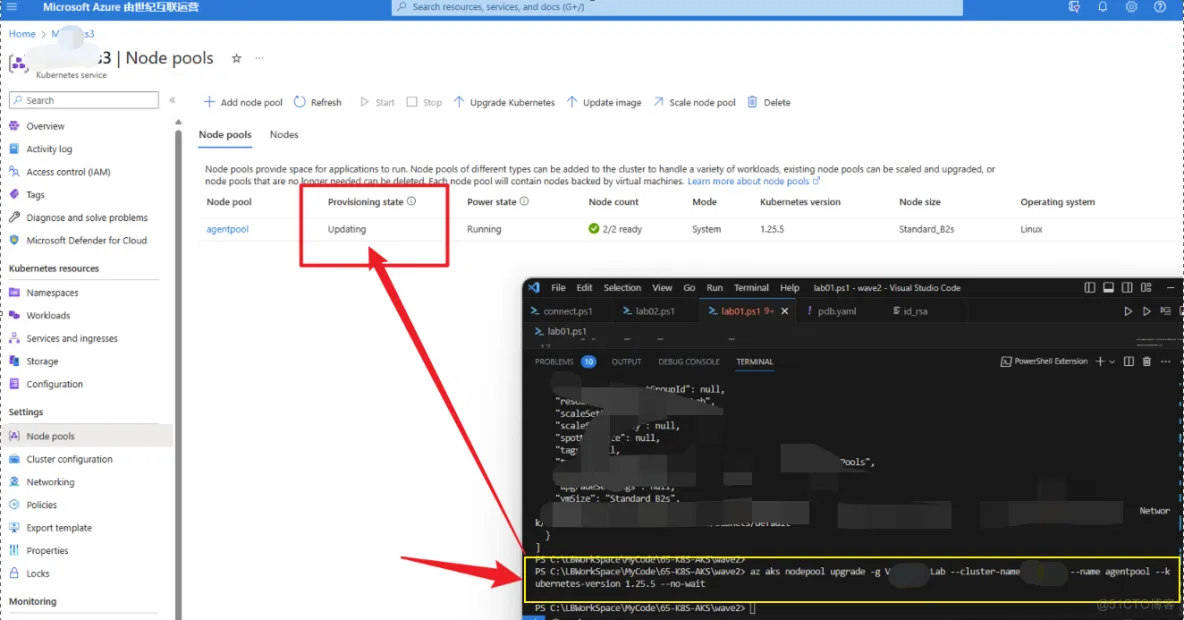The width and height of the screenshot is (1184, 620).
Task: Run the PowerShell script with play button
Action: [x=1128, y=311]
